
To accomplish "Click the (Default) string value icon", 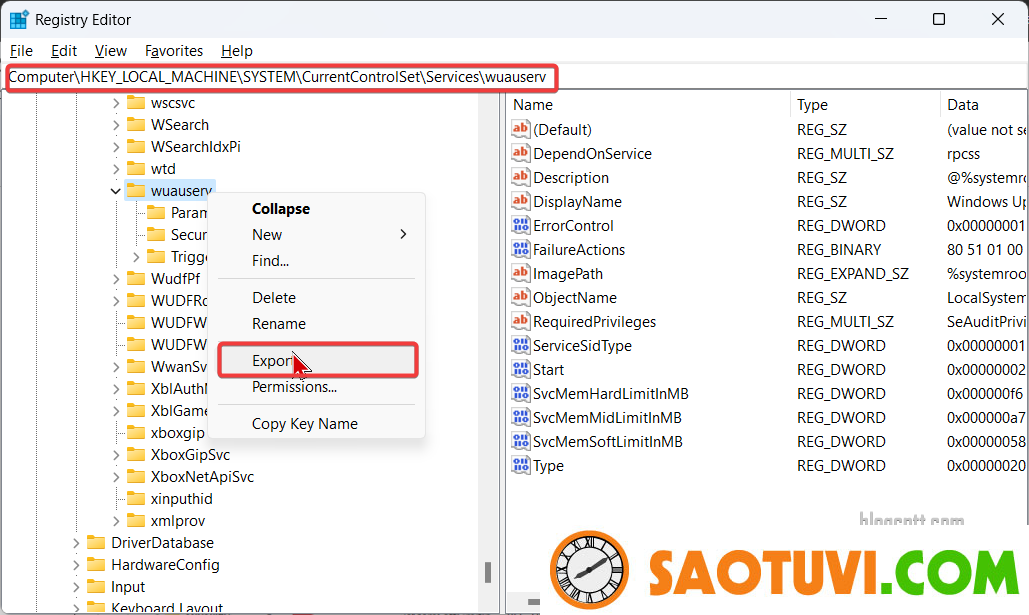I will pyautogui.click(x=520, y=129).
